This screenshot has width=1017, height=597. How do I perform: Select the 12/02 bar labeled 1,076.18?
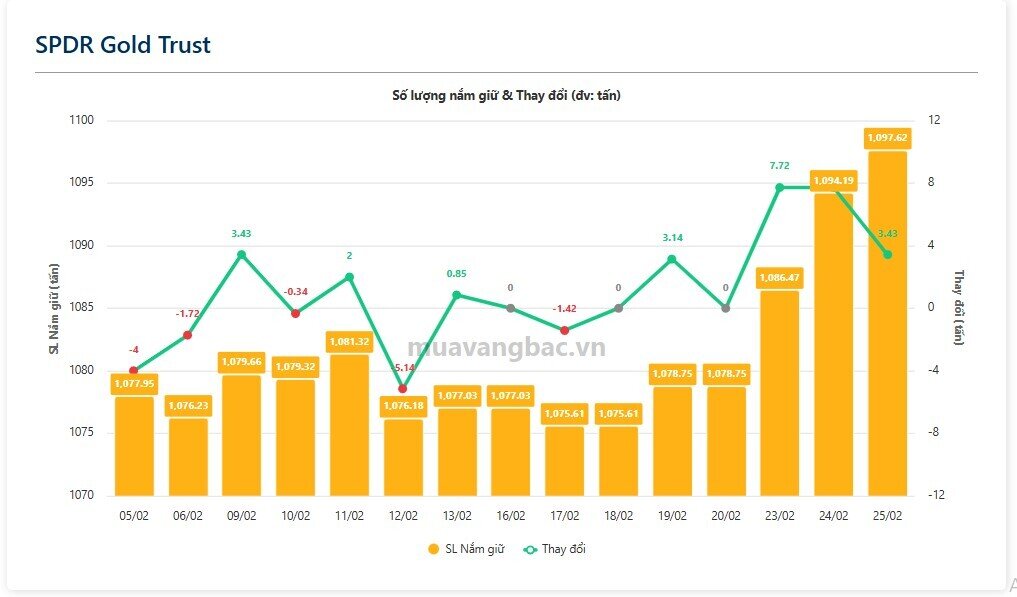pyautogui.click(x=403, y=458)
